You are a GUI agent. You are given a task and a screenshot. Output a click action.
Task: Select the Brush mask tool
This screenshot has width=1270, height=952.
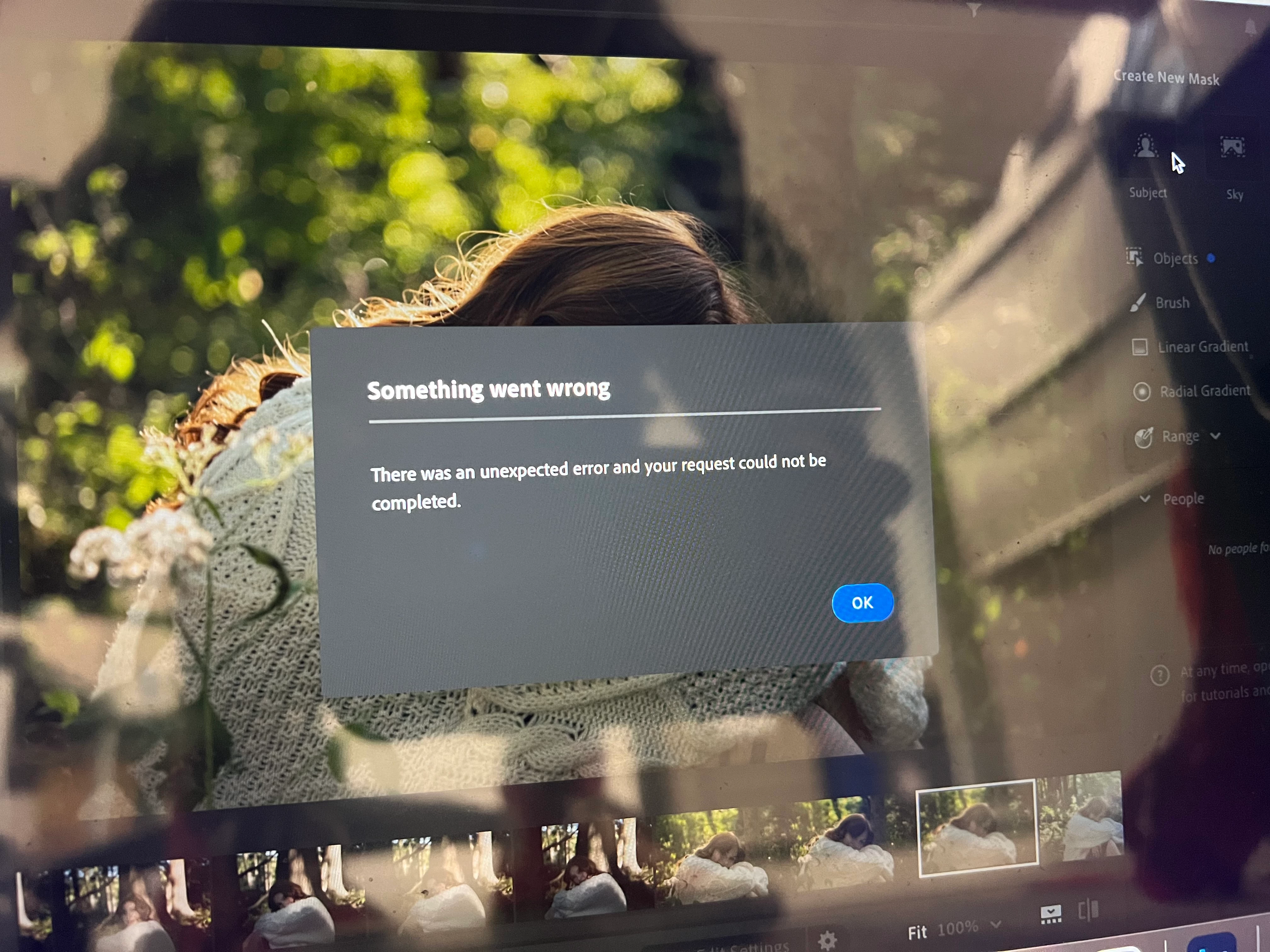pos(1171,303)
